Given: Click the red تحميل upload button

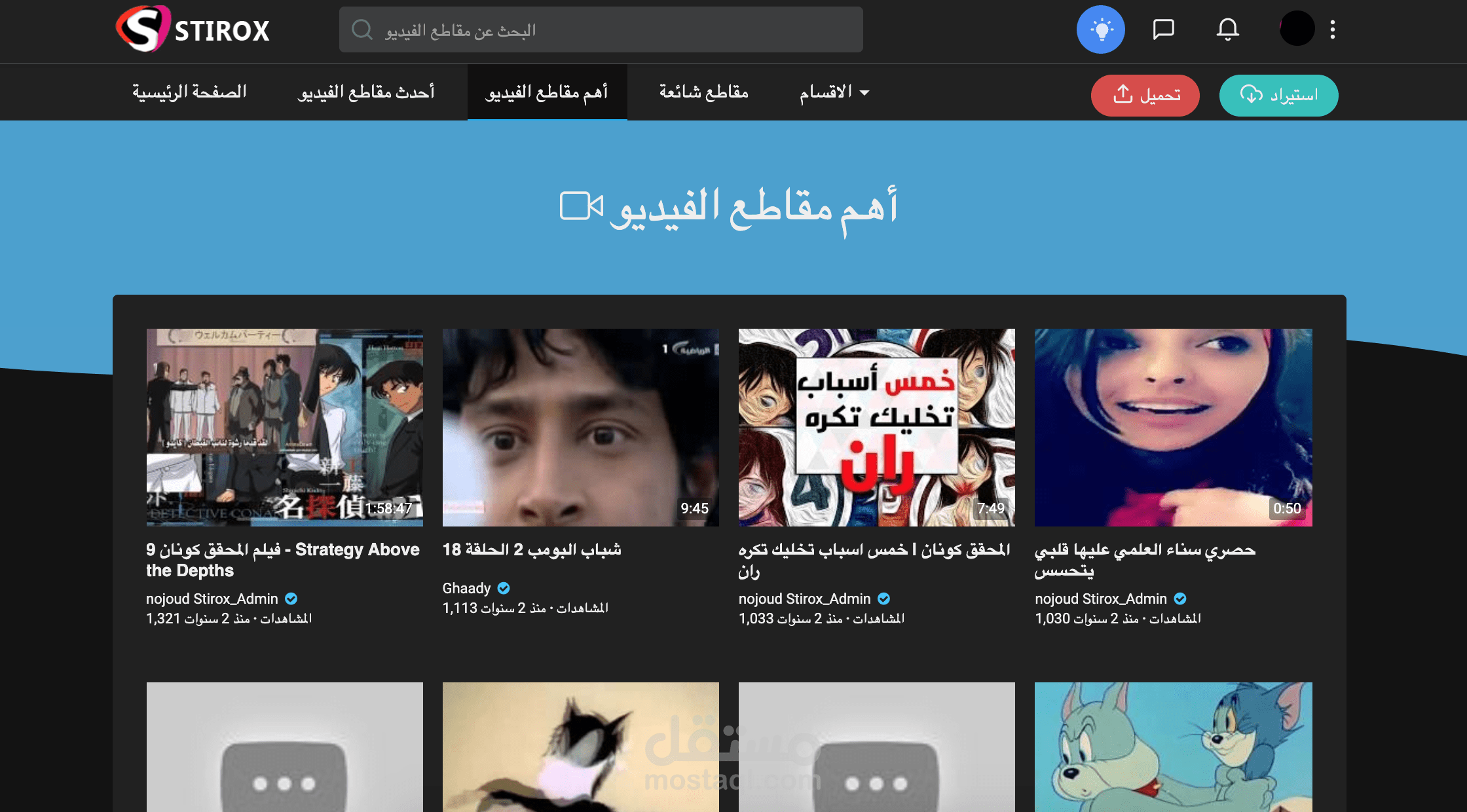Looking at the screenshot, I should tap(1145, 95).
